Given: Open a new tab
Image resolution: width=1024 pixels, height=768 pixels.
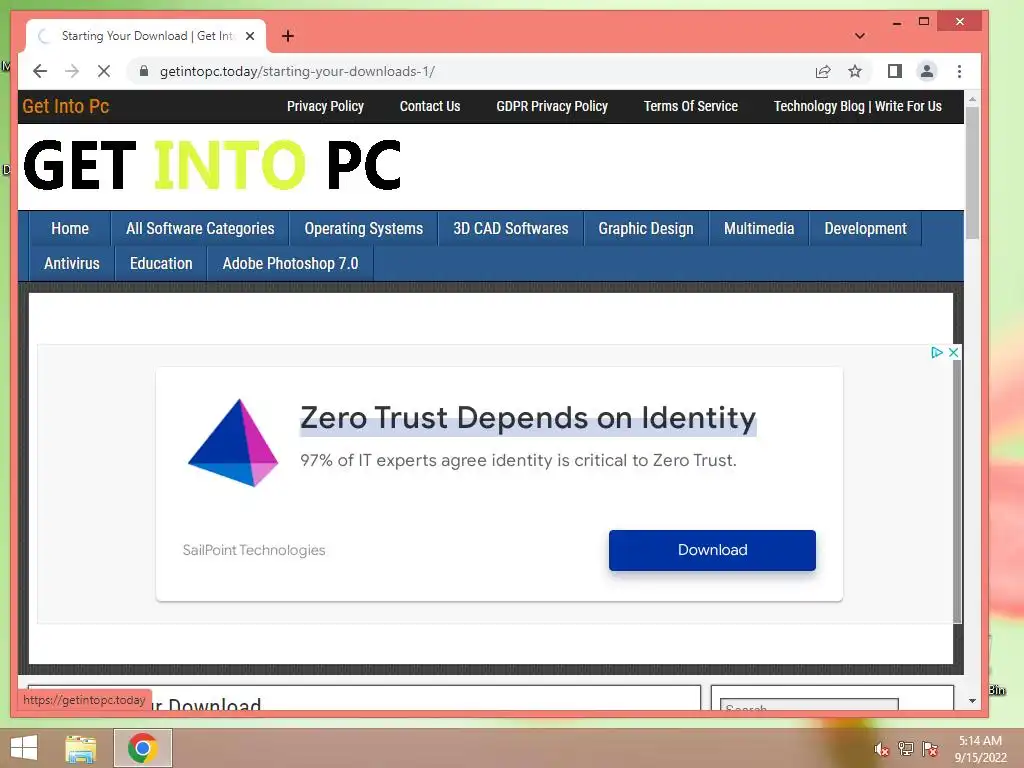Looking at the screenshot, I should 287,36.
